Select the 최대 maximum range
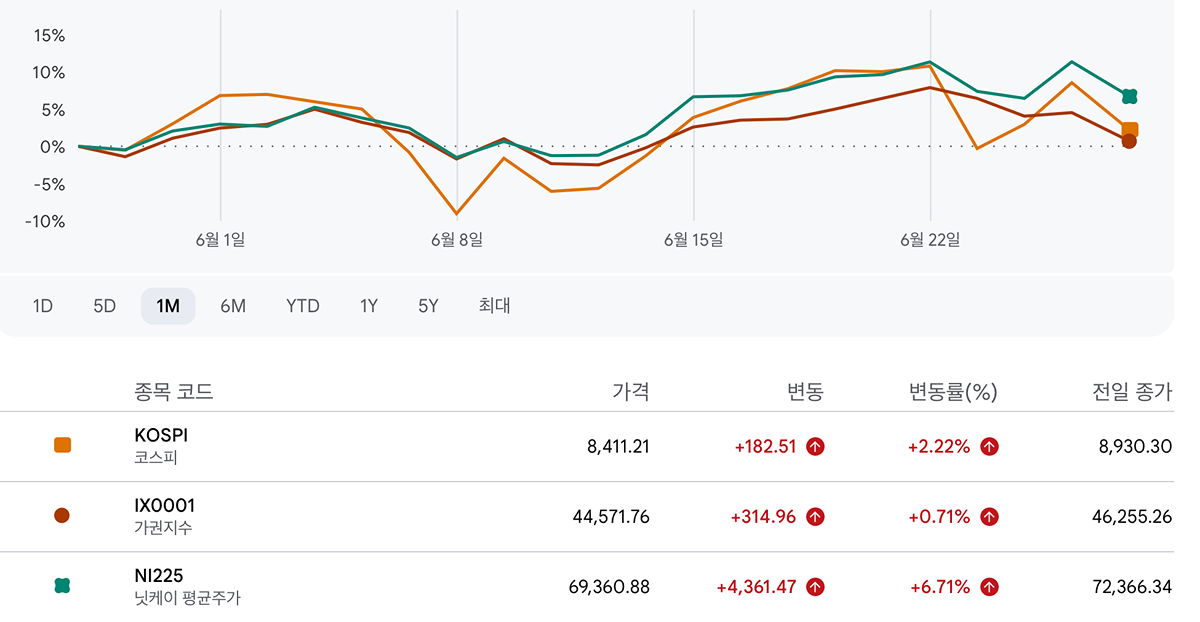The image size is (1200, 622). coord(494,306)
